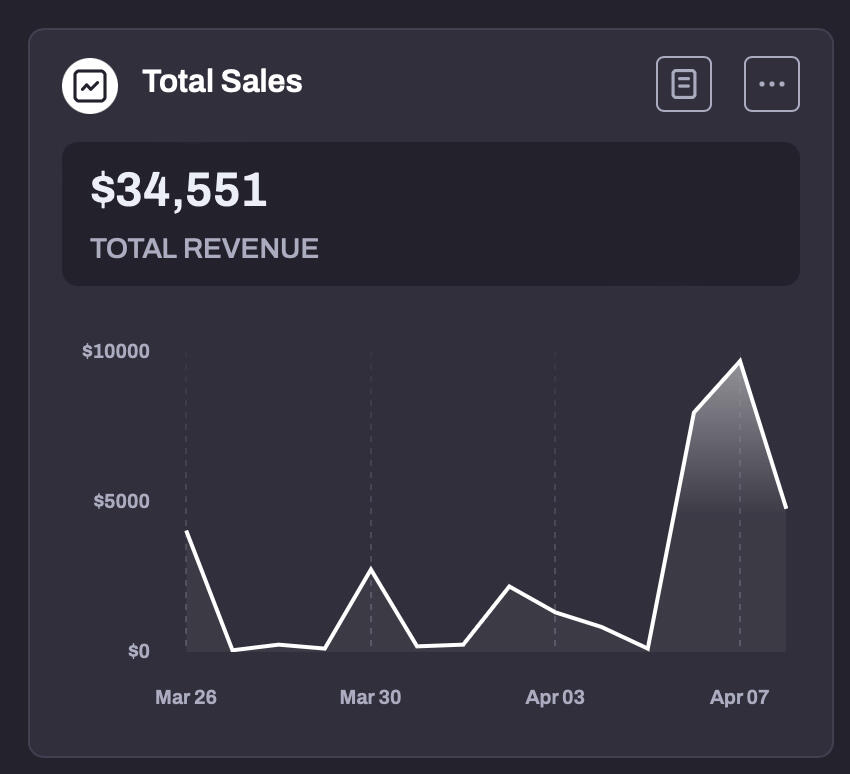Click the TOTAL REVENUE label
Image resolution: width=850 pixels, height=774 pixels.
coord(204,248)
